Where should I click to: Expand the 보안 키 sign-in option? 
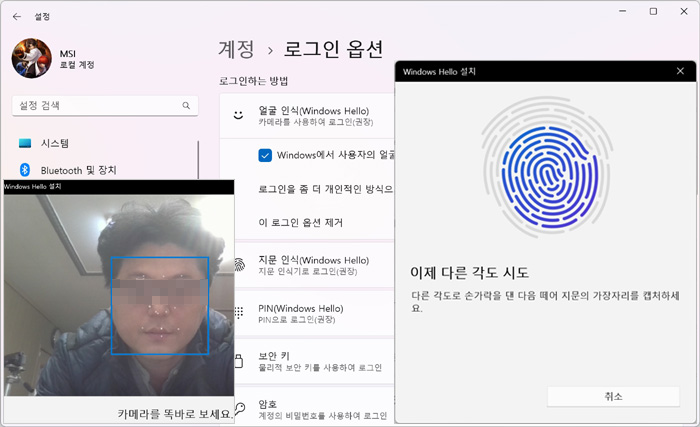click(314, 361)
